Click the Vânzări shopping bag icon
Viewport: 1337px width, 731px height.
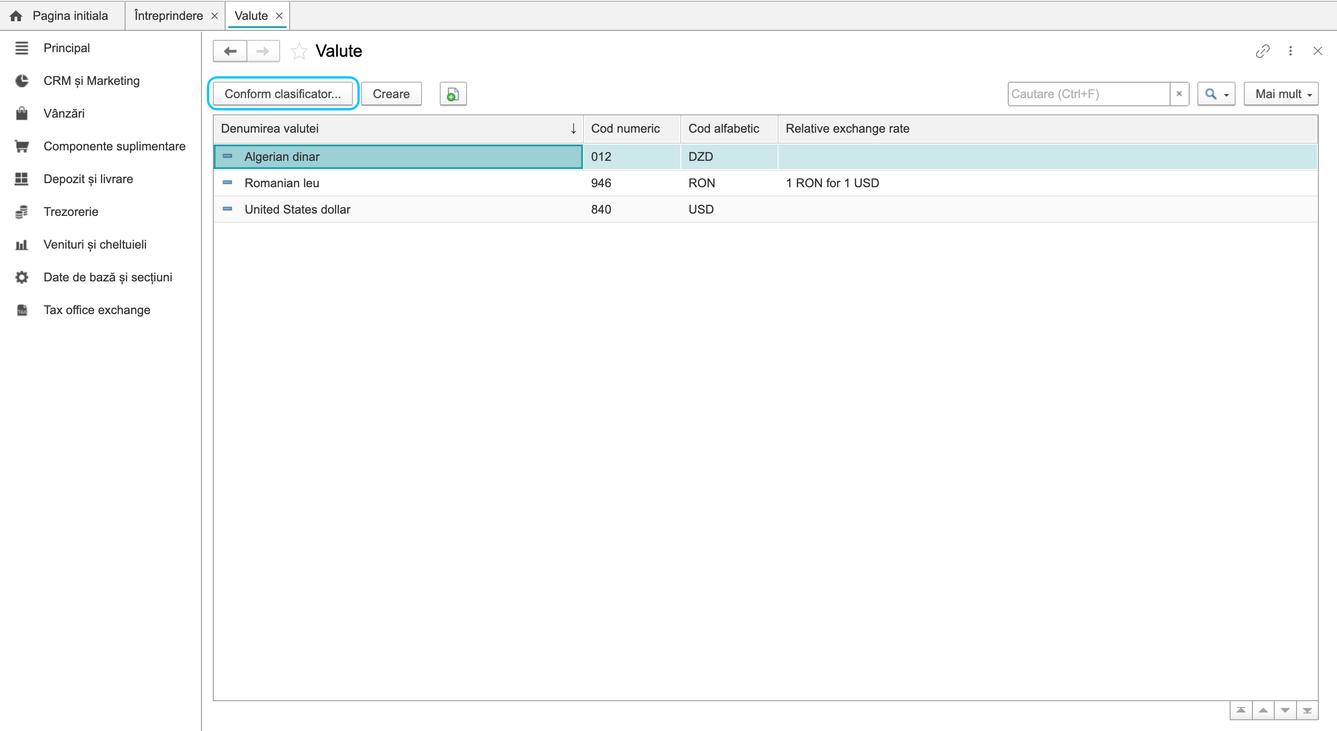[x=22, y=114]
